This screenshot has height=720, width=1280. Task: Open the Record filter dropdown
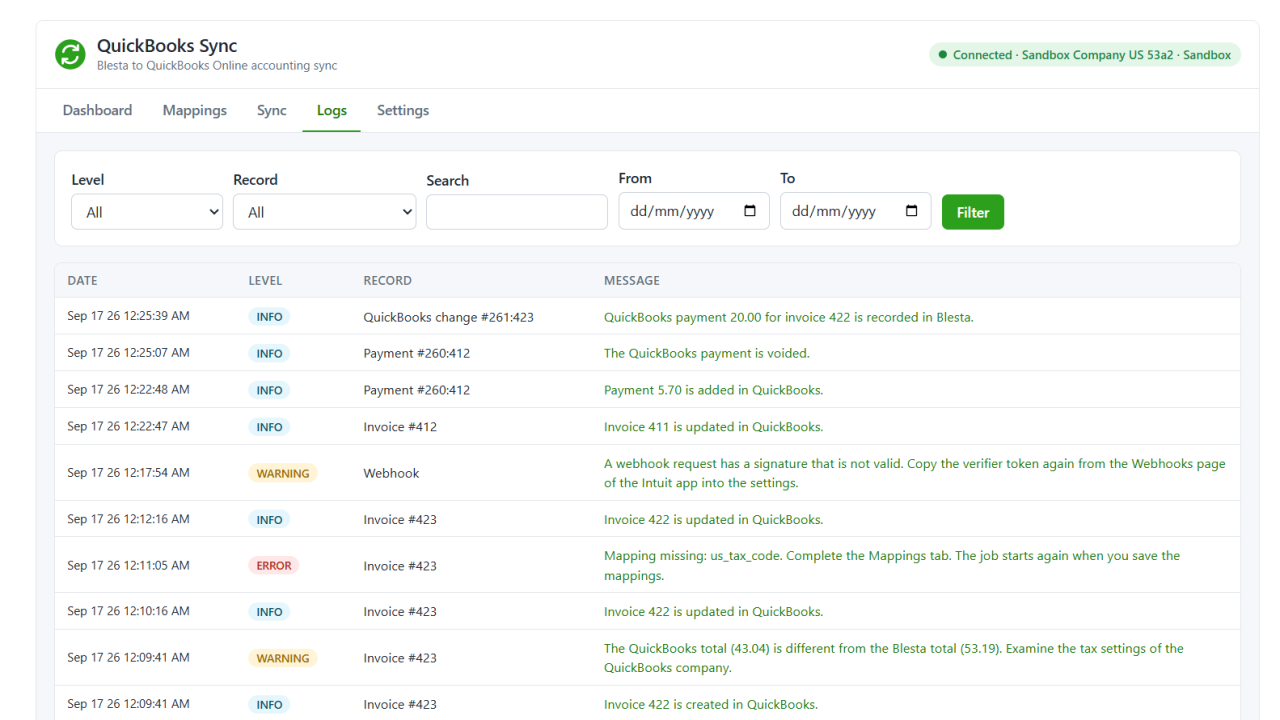tap(324, 212)
